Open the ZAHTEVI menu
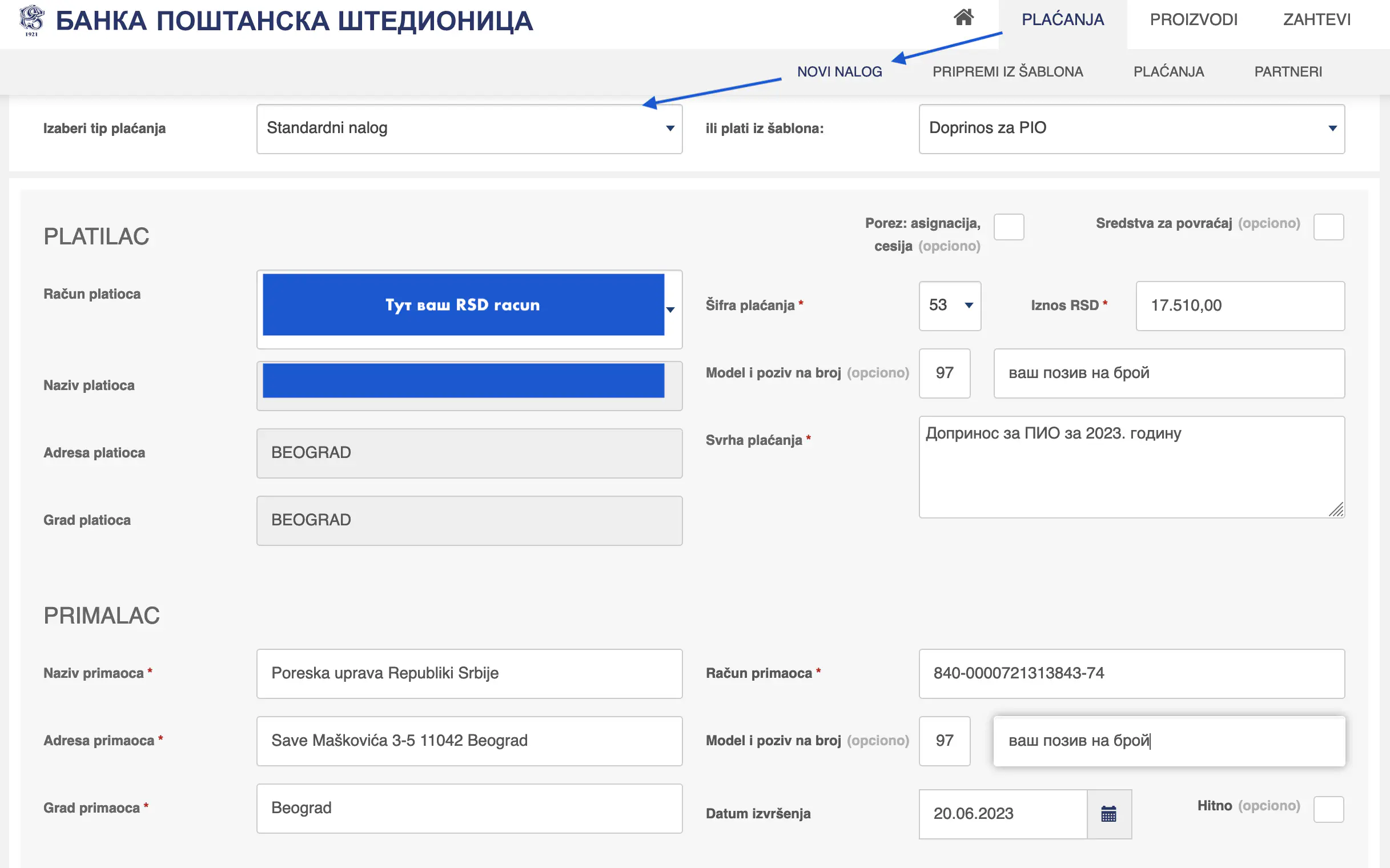Viewport: 1390px width, 868px height. 1316,19
